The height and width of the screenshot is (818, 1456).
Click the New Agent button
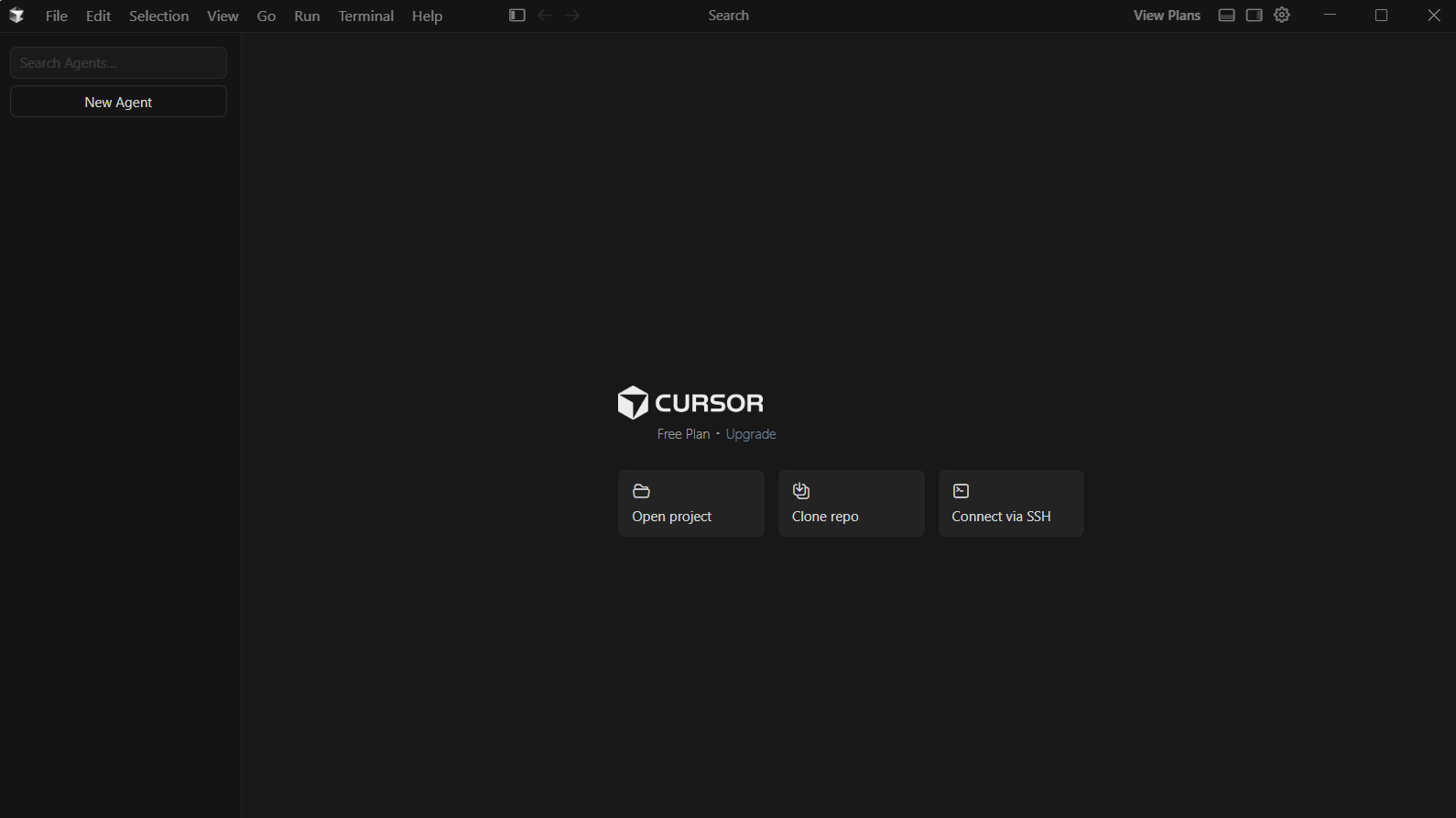pyautogui.click(x=118, y=102)
